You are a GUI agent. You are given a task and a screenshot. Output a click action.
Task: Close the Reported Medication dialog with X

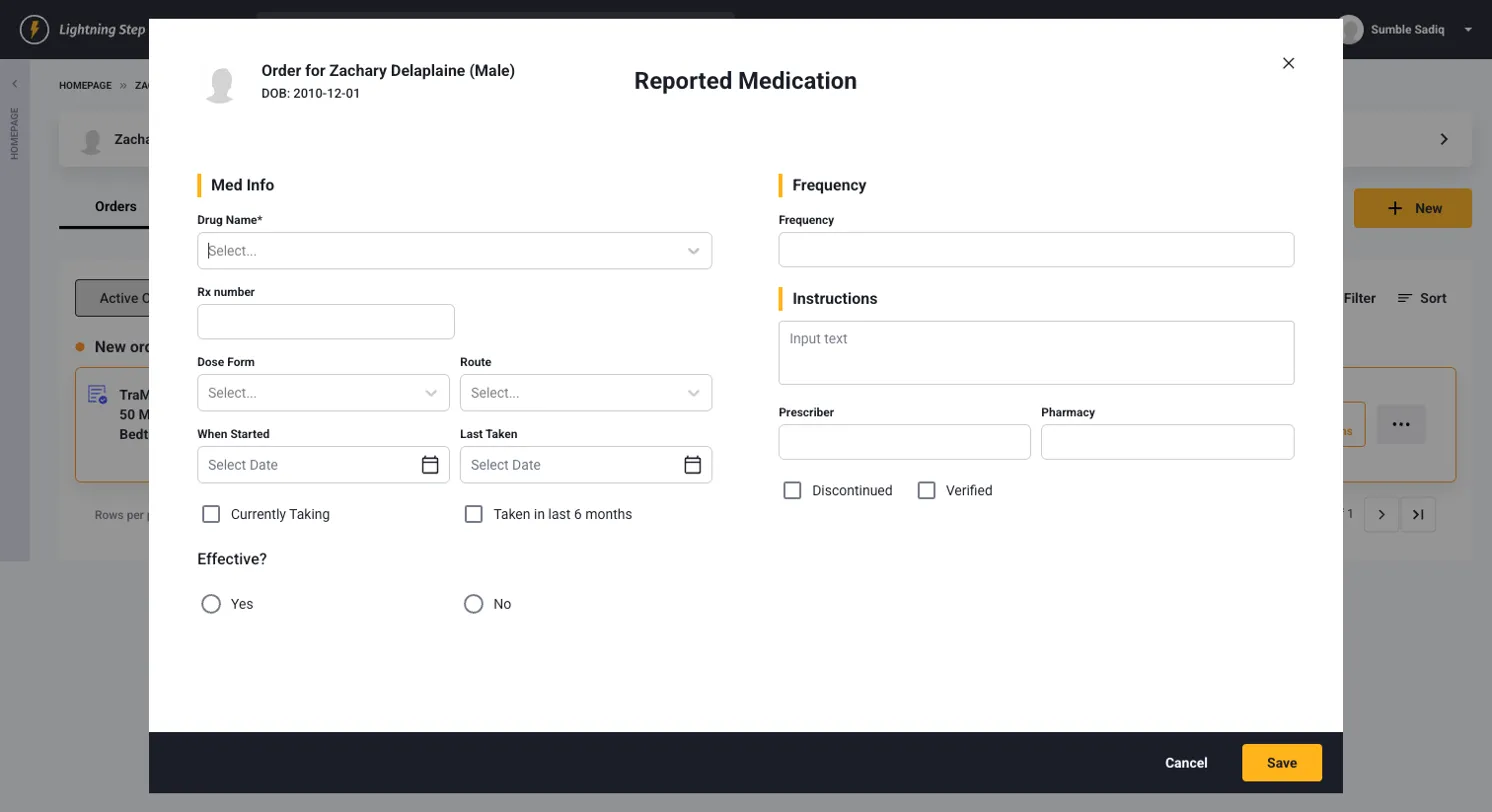pos(1288,63)
